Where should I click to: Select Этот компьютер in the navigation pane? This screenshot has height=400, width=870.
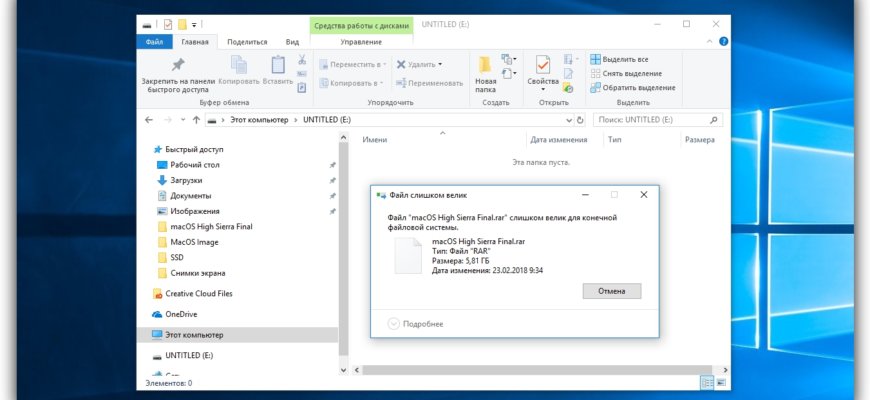(x=237, y=335)
